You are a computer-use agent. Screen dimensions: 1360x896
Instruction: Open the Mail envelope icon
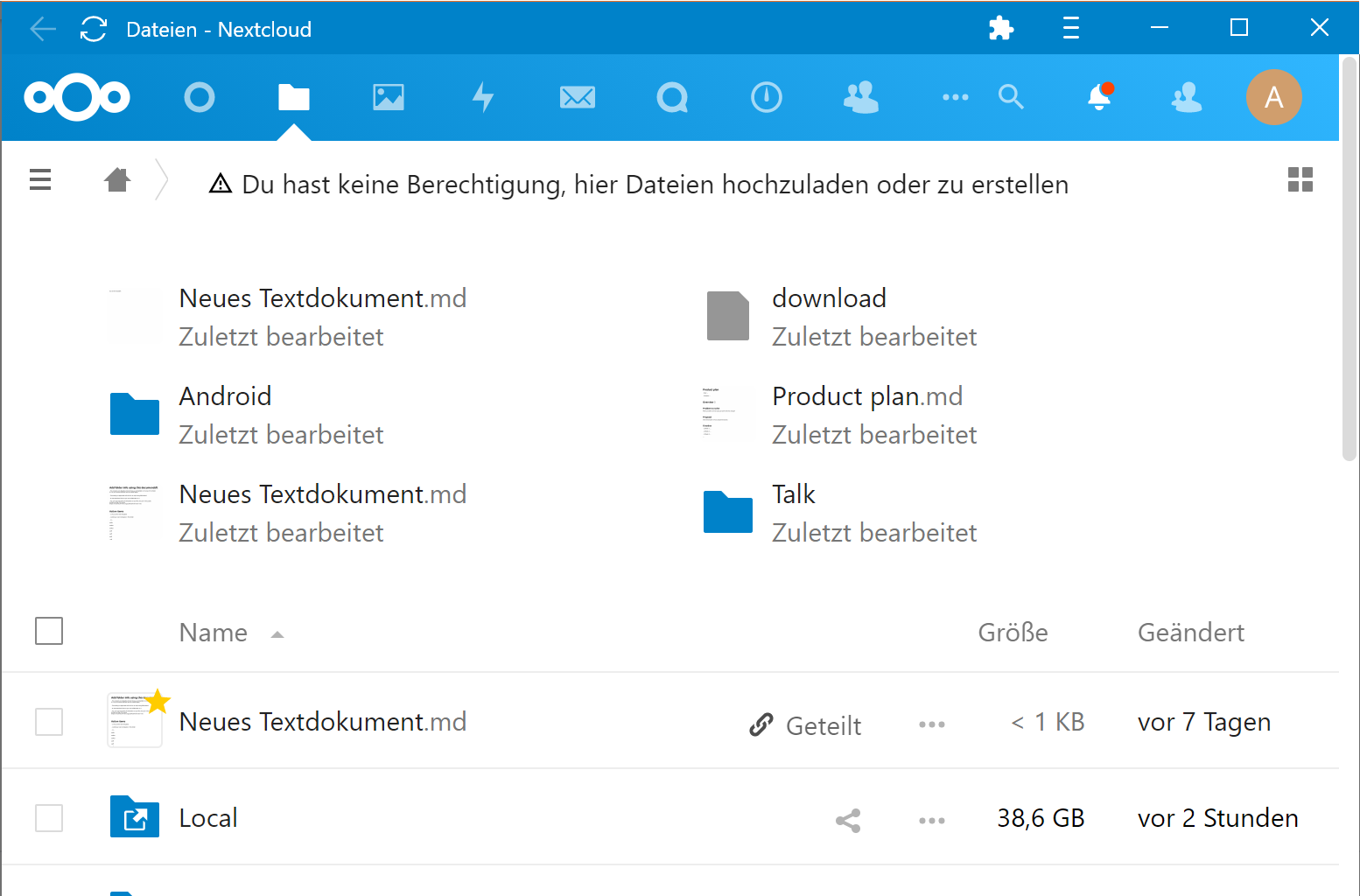click(x=578, y=97)
